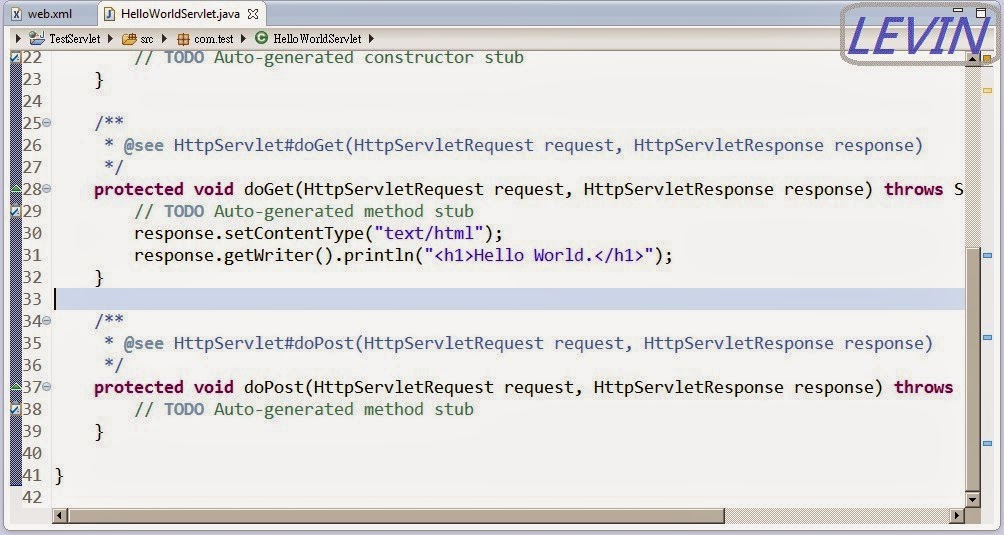Click the green class icon in breadcrumb
Image resolution: width=1004 pixels, height=535 pixels.
pos(261,38)
